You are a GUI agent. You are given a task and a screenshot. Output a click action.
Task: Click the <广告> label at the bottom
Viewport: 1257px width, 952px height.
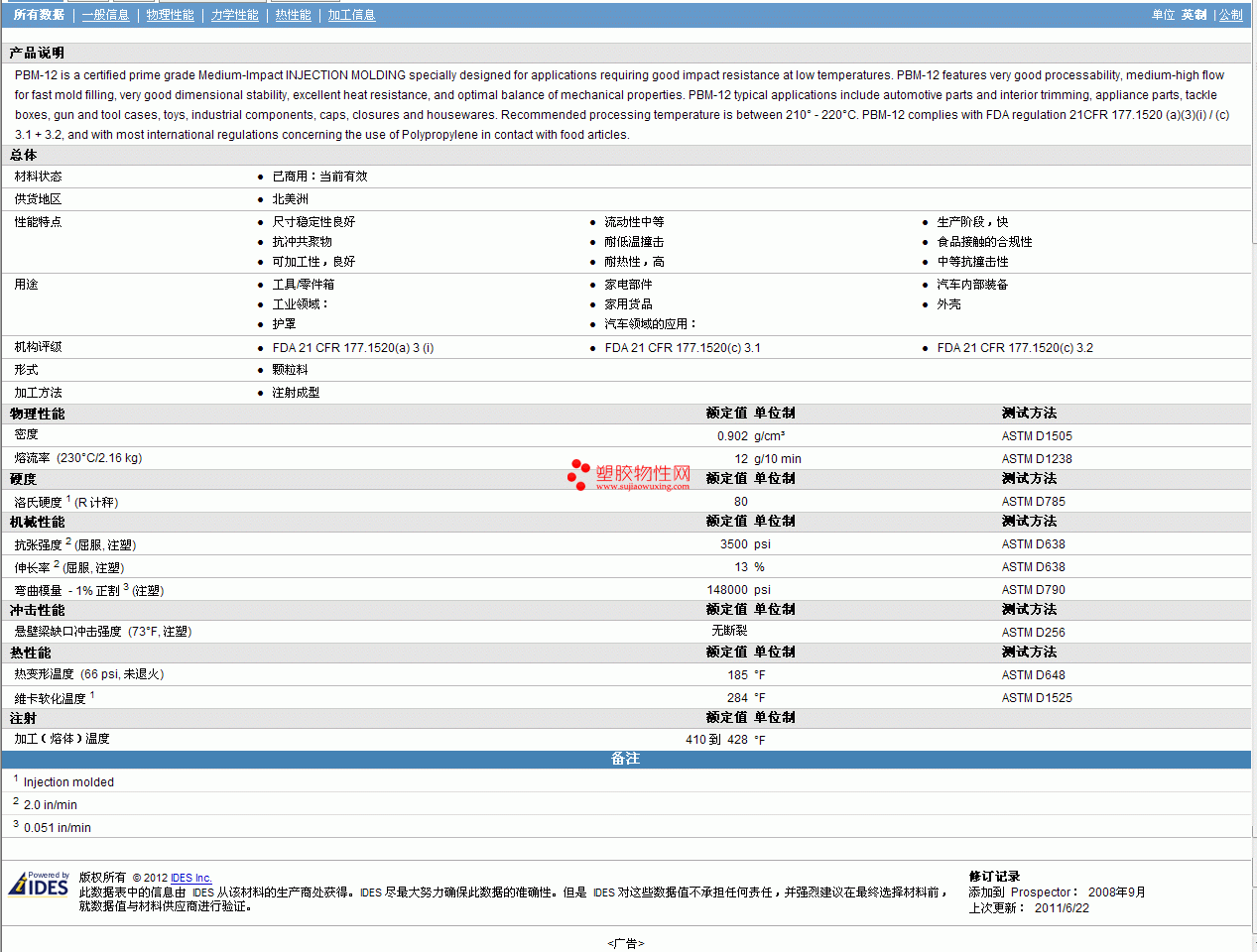pyautogui.click(x=626, y=944)
